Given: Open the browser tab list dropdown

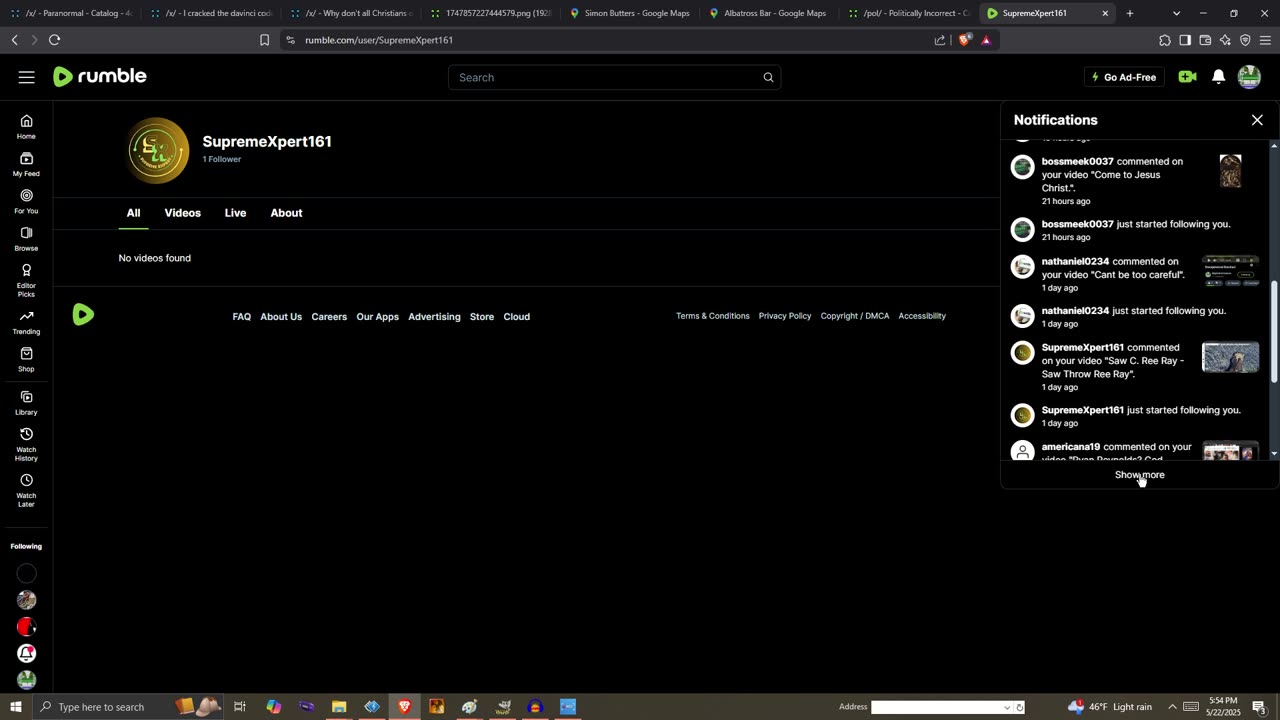Looking at the screenshot, I should [x=1176, y=13].
